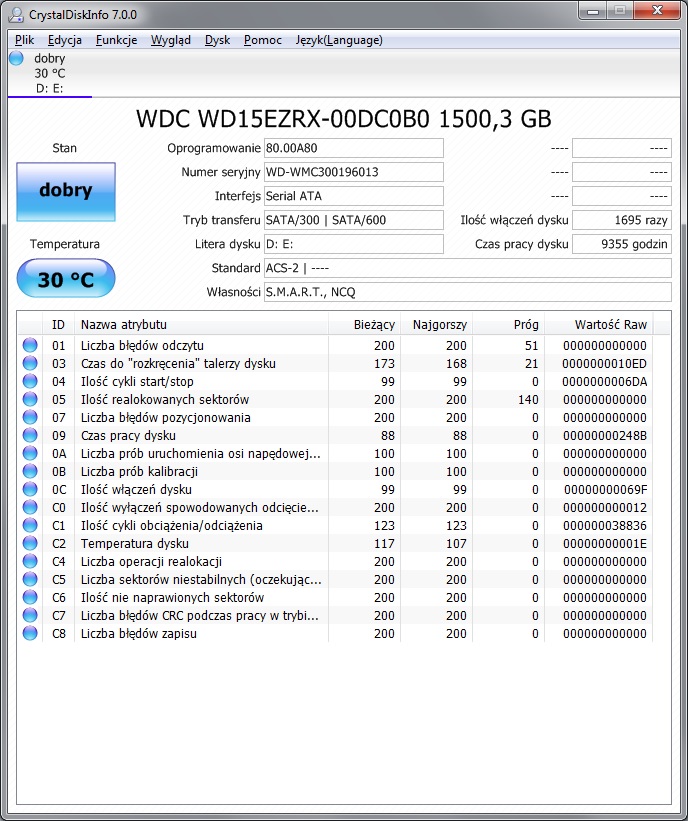Viewport: 688px width, 821px height.
Task: Click the status orb for 0C Ilość włączeń dysku
Action: click(x=30, y=489)
